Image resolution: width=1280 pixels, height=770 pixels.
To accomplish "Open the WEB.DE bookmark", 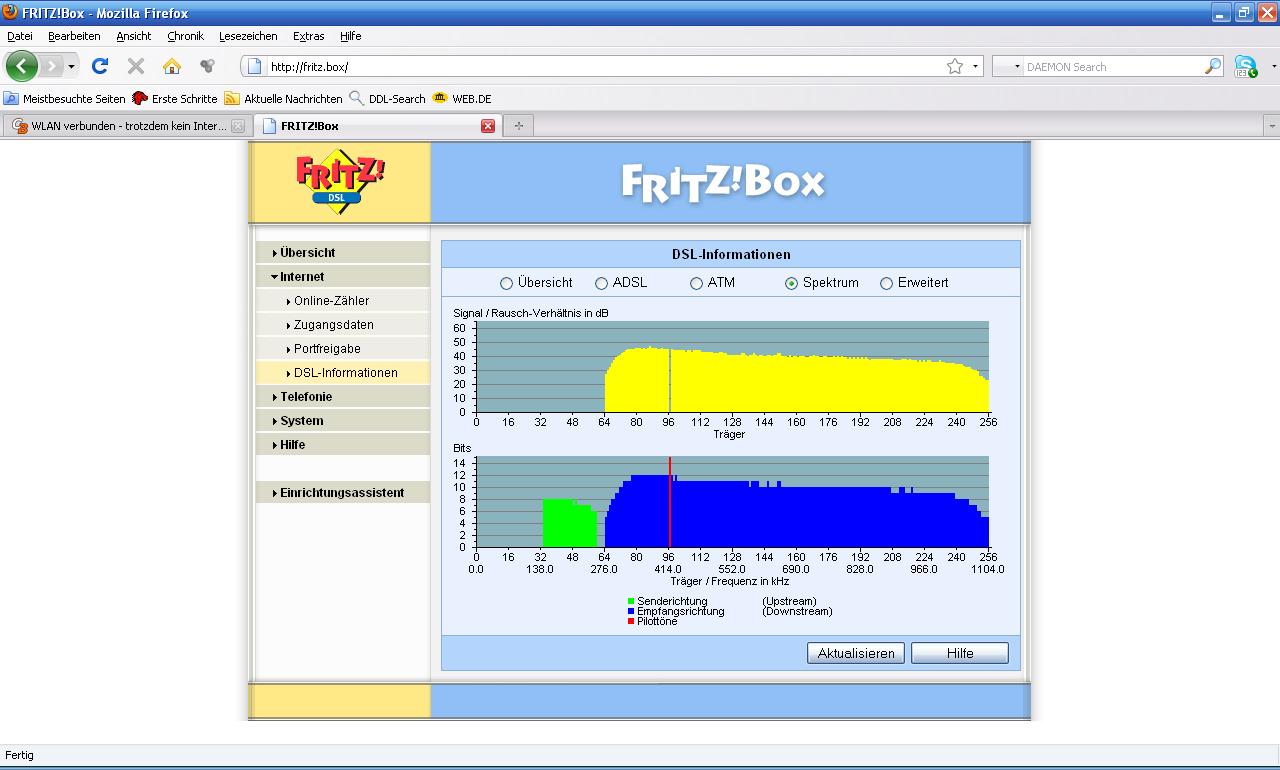I will pos(462,99).
